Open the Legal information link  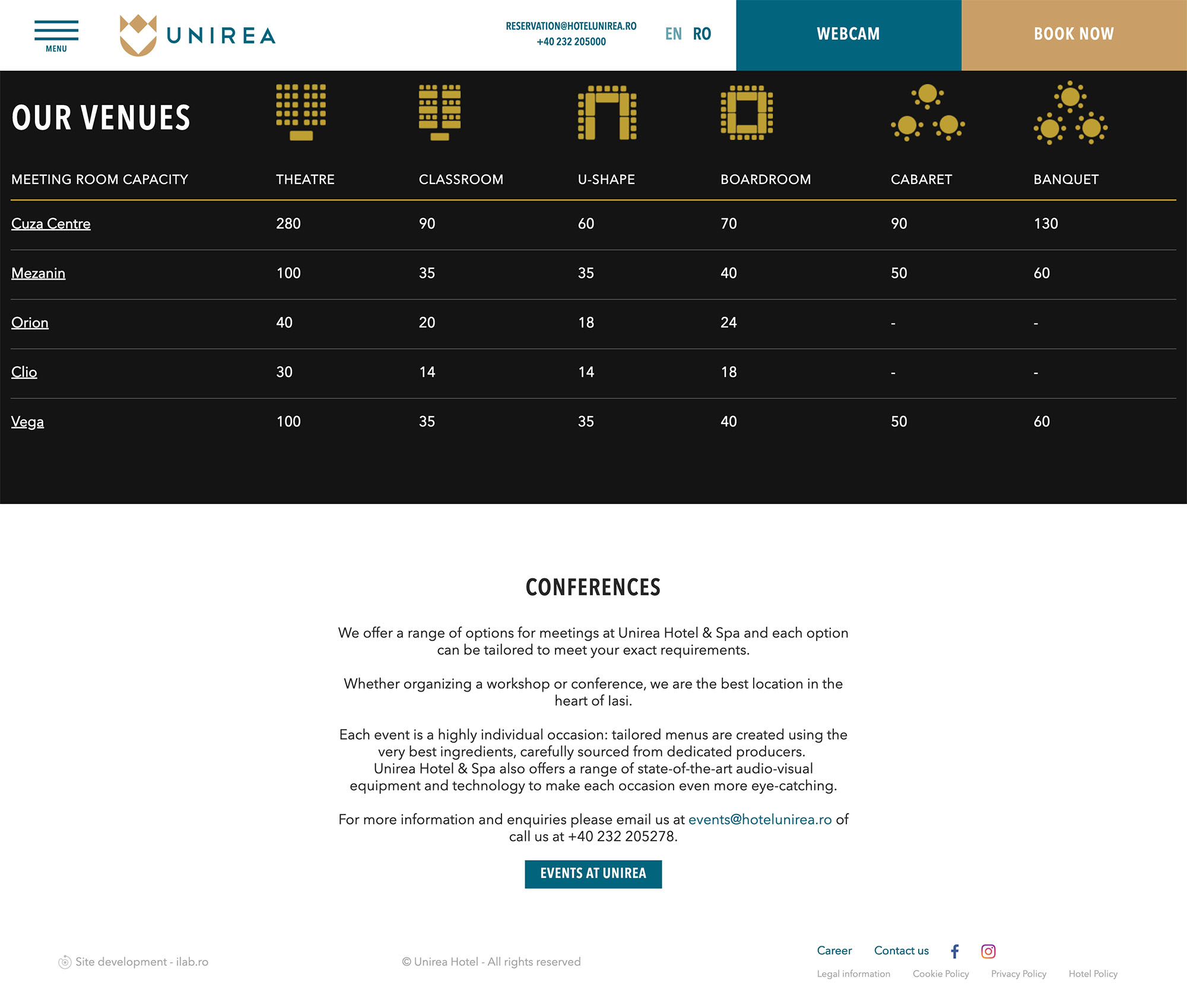point(853,974)
